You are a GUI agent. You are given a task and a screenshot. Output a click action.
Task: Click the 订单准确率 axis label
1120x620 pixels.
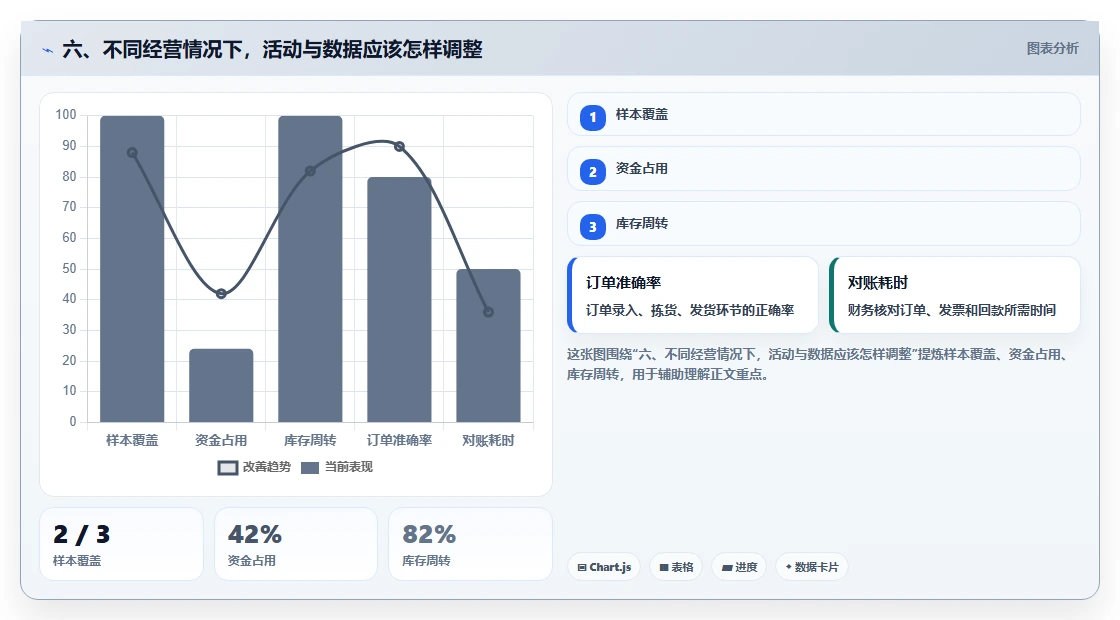(399, 441)
